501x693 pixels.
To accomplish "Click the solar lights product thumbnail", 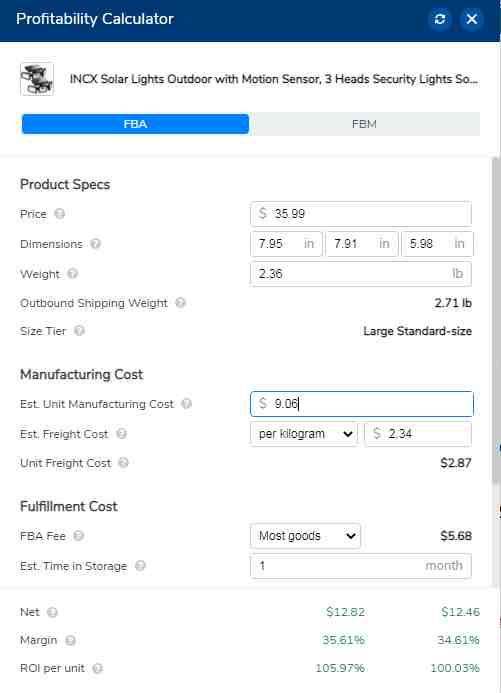I will 37,79.
